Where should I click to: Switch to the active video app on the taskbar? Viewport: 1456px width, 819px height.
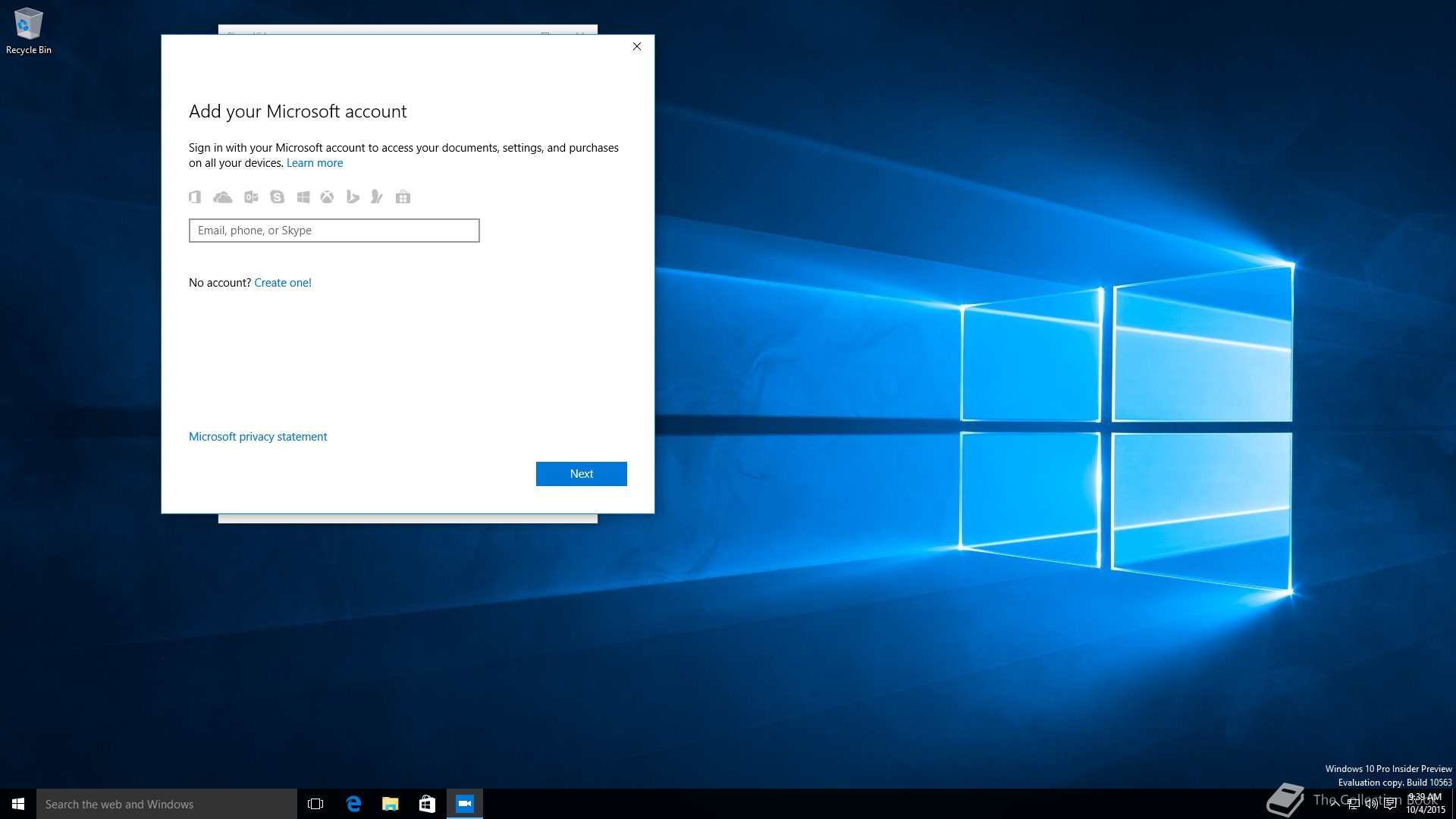click(x=465, y=804)
